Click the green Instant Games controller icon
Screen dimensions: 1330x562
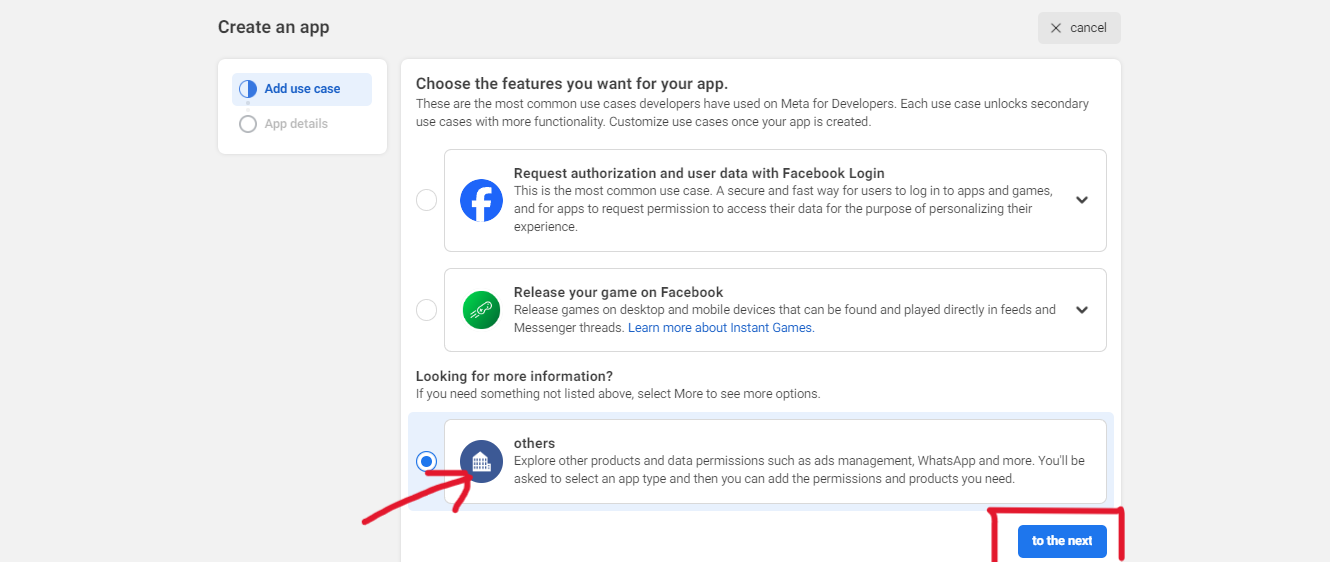pos(481,310)
